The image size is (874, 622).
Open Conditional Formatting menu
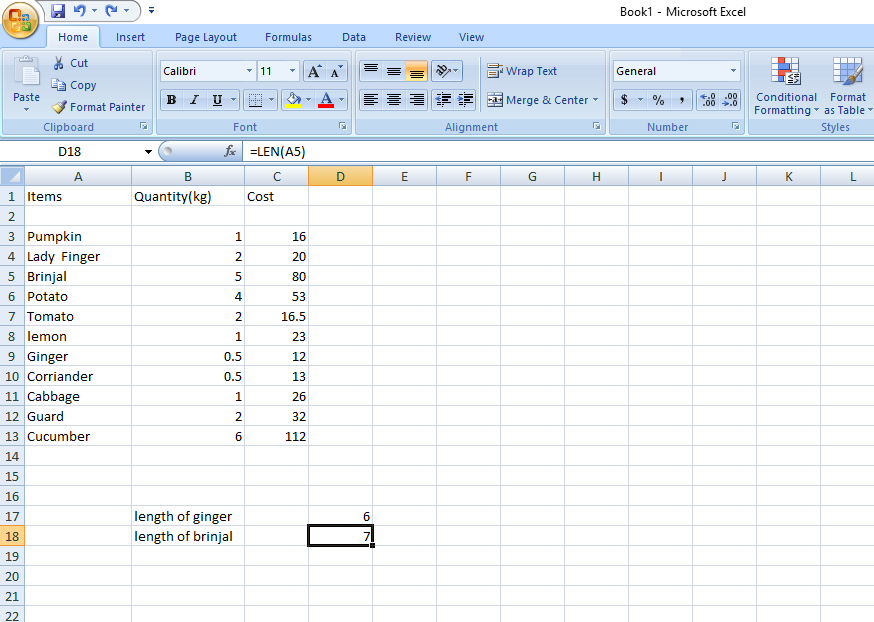(786, 86)
